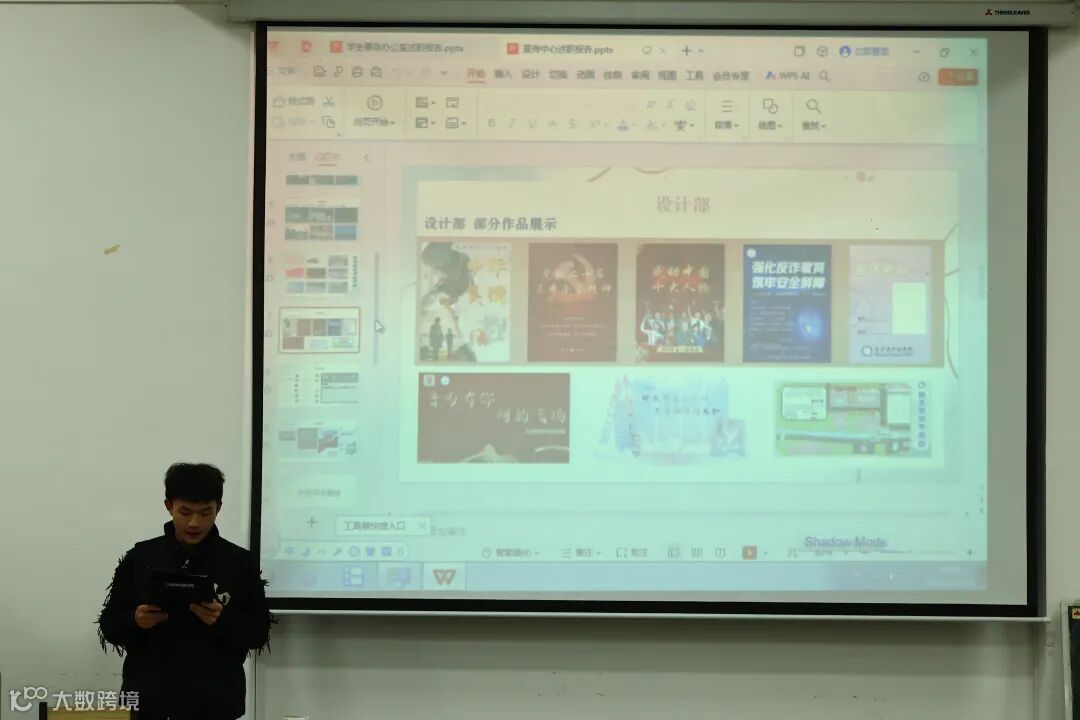Open the 会员专享 member tab
Viewport: 1080px width, 720px height.
(731, 76)
